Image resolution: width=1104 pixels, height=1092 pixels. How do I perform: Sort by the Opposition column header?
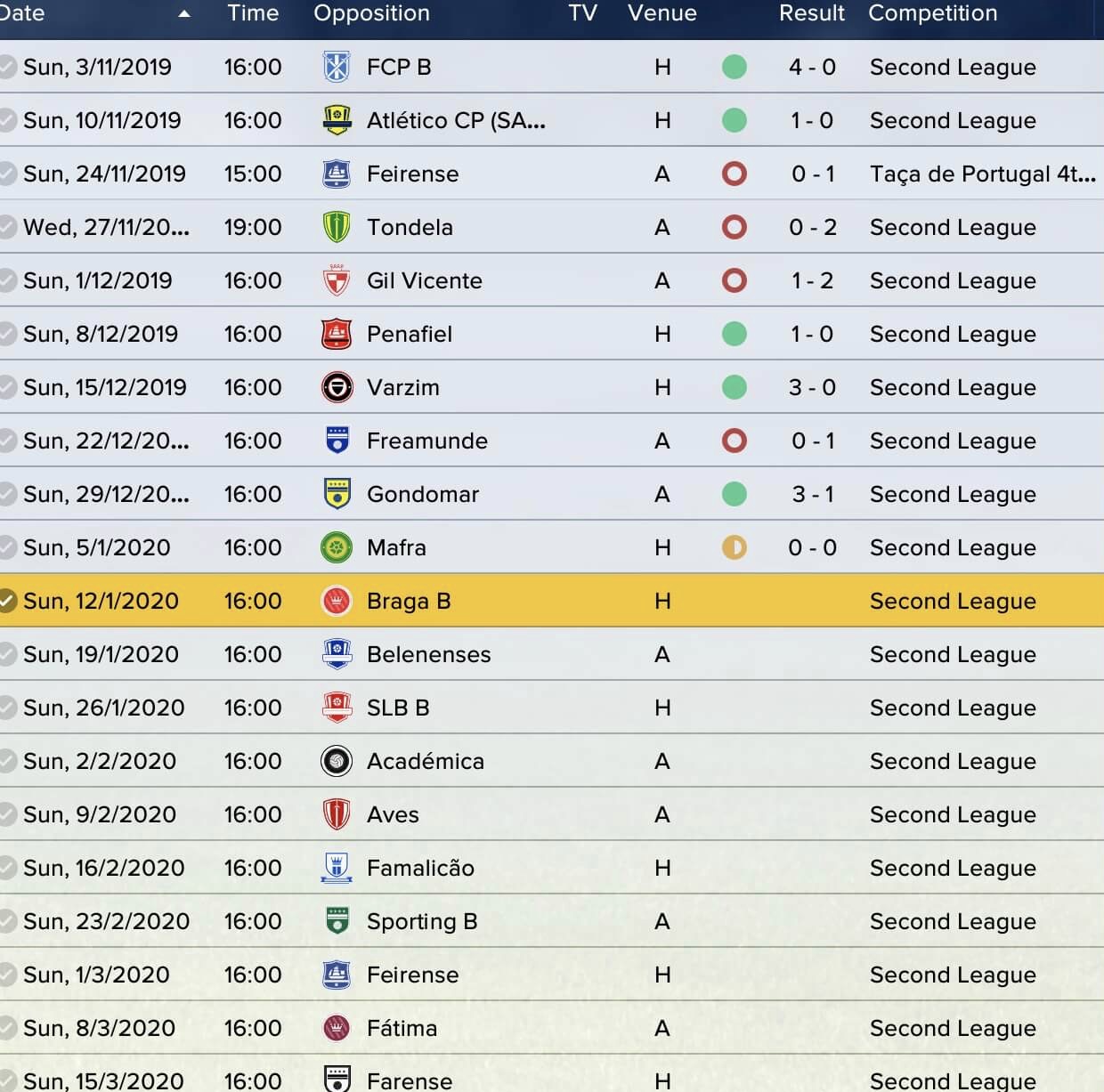[x=371, y=13]
